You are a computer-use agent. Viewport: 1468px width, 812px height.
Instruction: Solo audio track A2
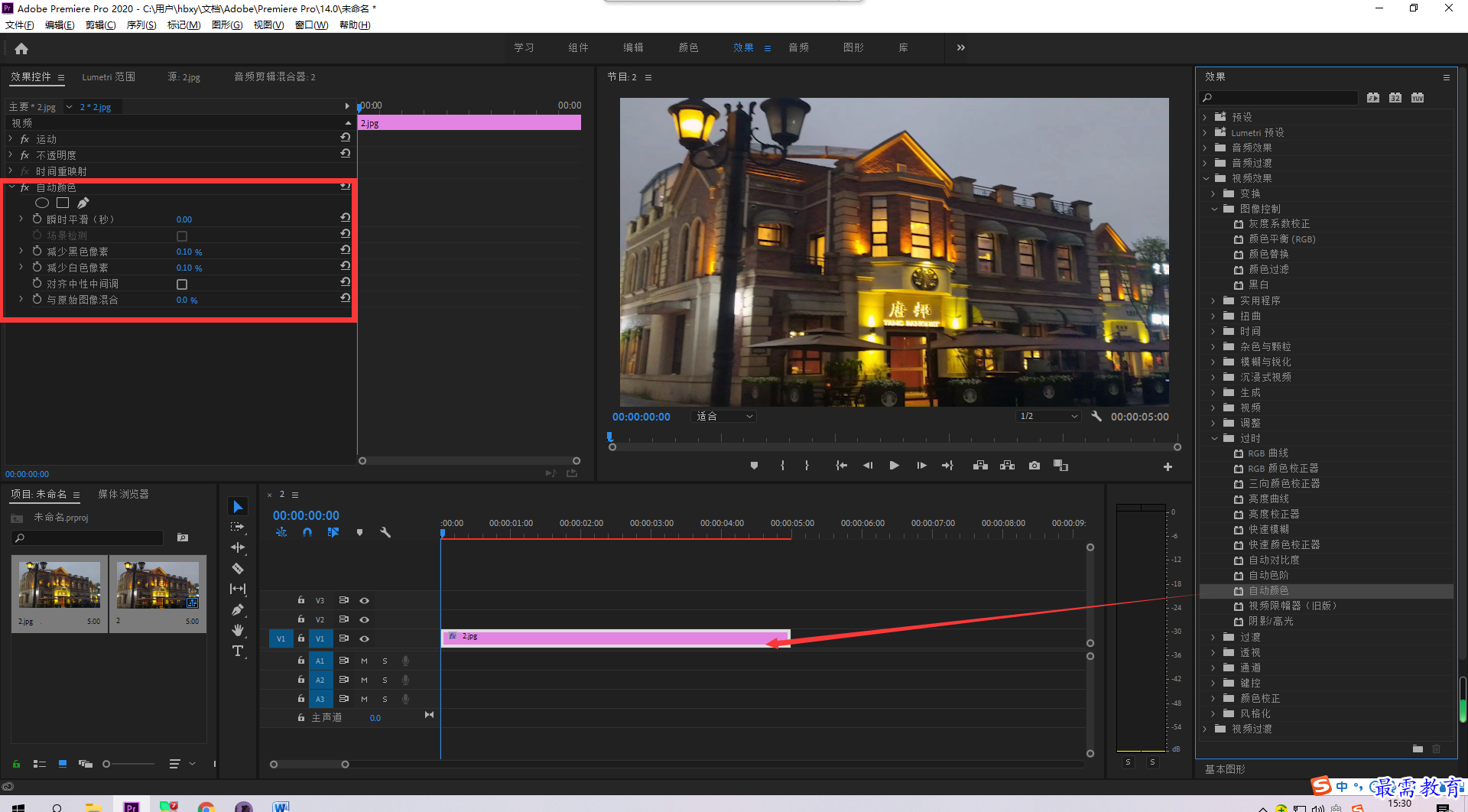point(385,680)
